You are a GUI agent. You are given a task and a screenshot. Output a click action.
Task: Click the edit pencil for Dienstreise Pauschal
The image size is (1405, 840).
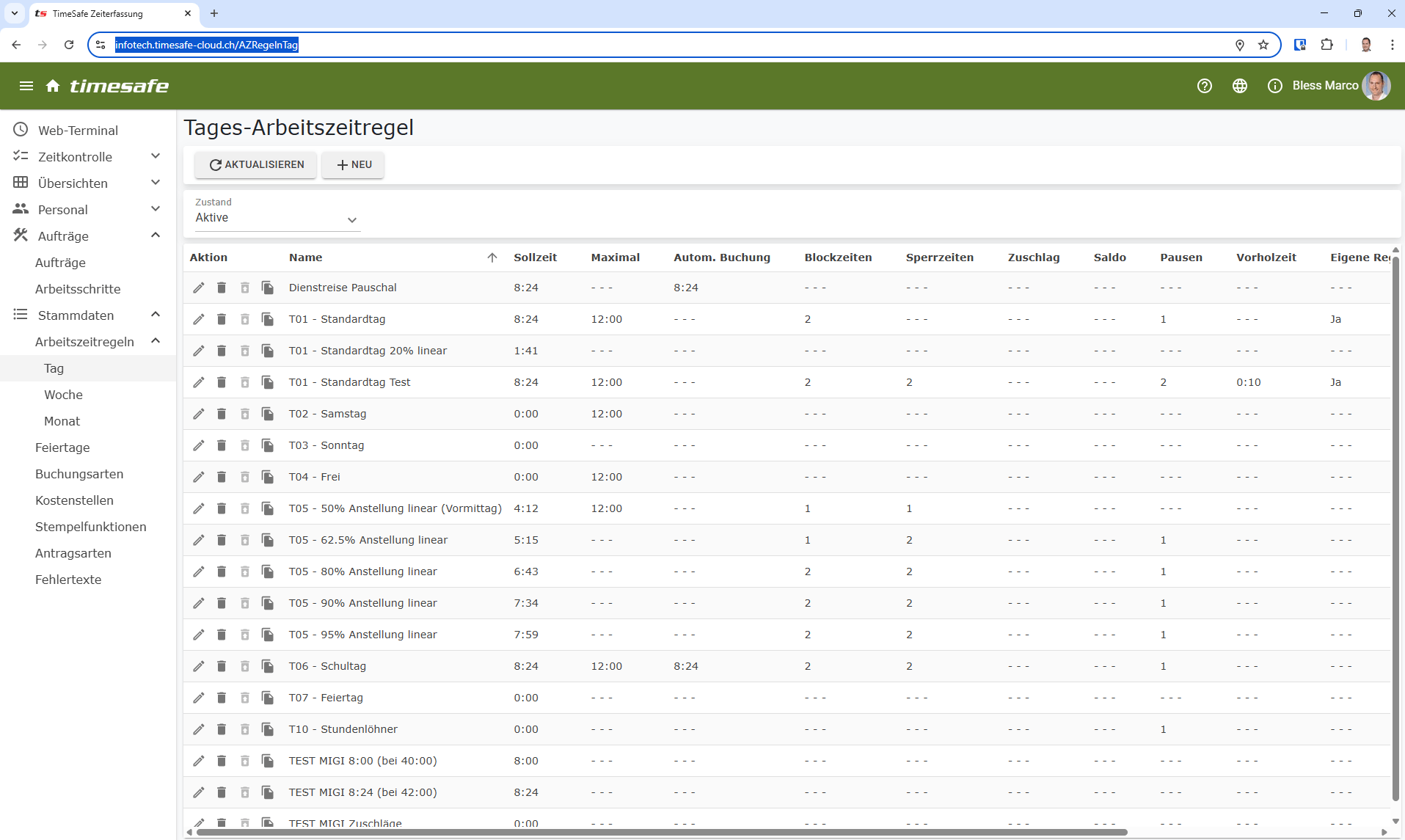[199, 288]
